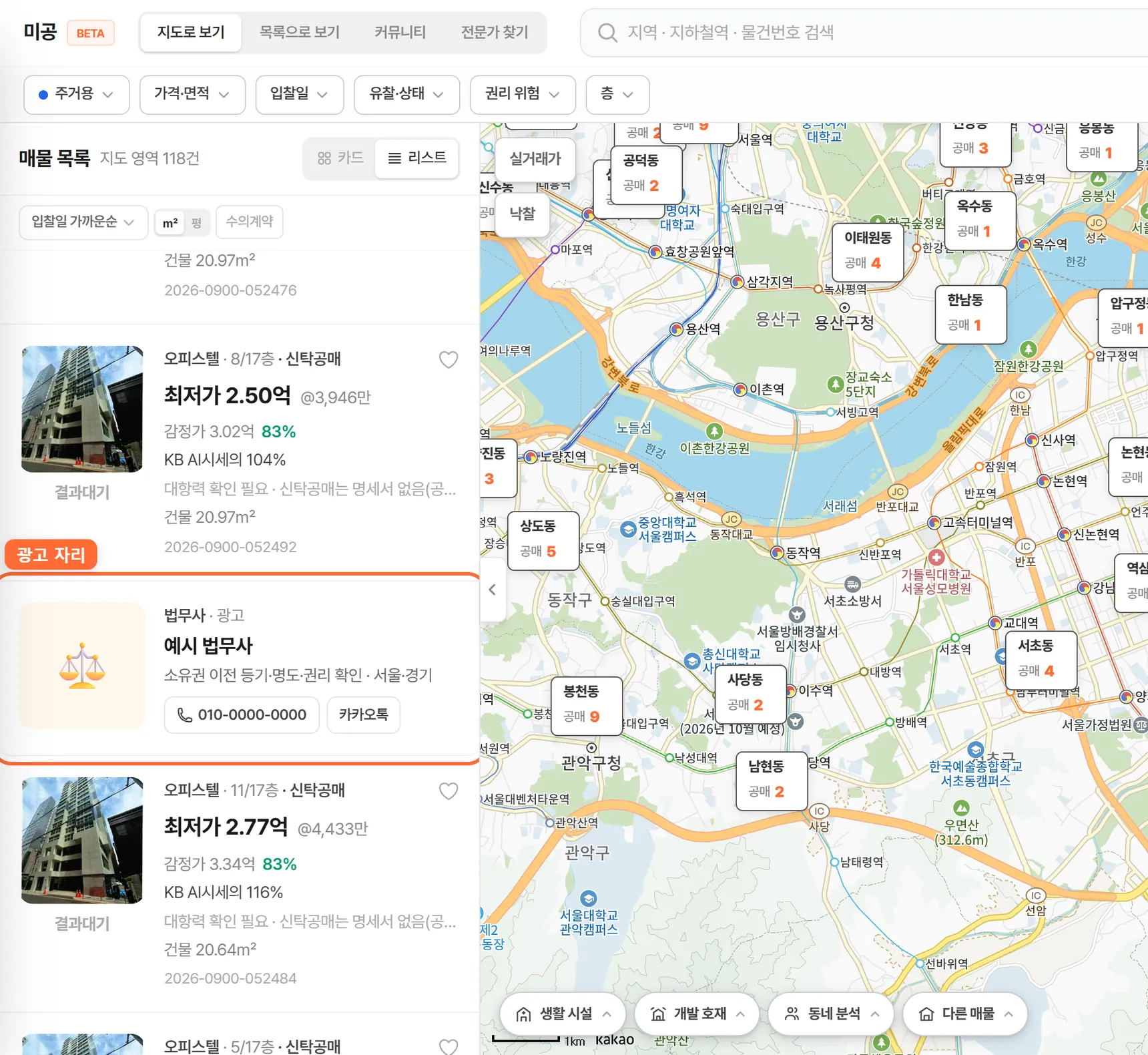The width and height of the screenshot is (1148, 1055).
Task: Favorite the 5/17층 오피스텔 listing heart
Action: pyautogui.click(x=449, y=1046)
